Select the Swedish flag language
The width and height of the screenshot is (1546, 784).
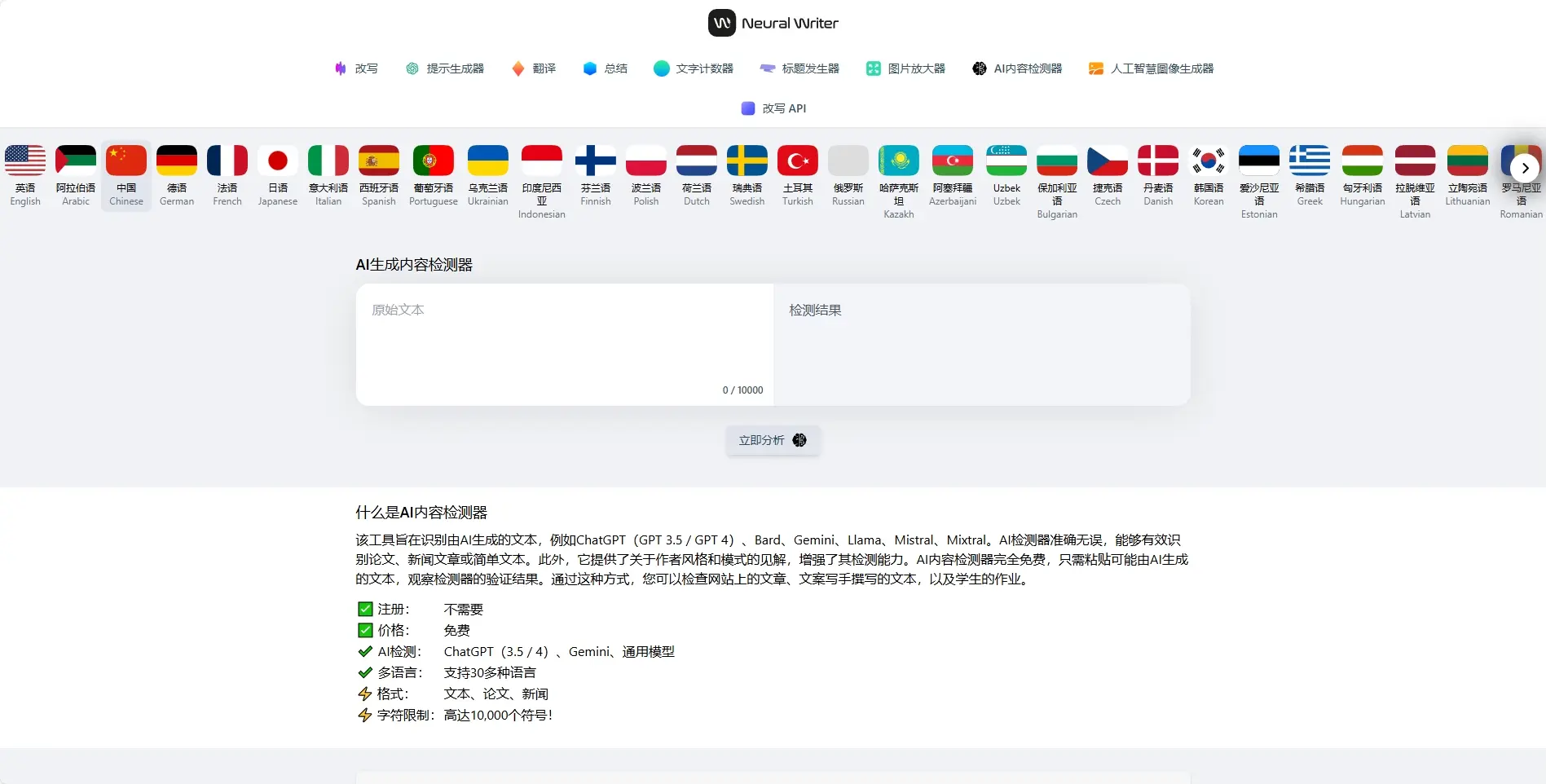click(x=747, y=161)
